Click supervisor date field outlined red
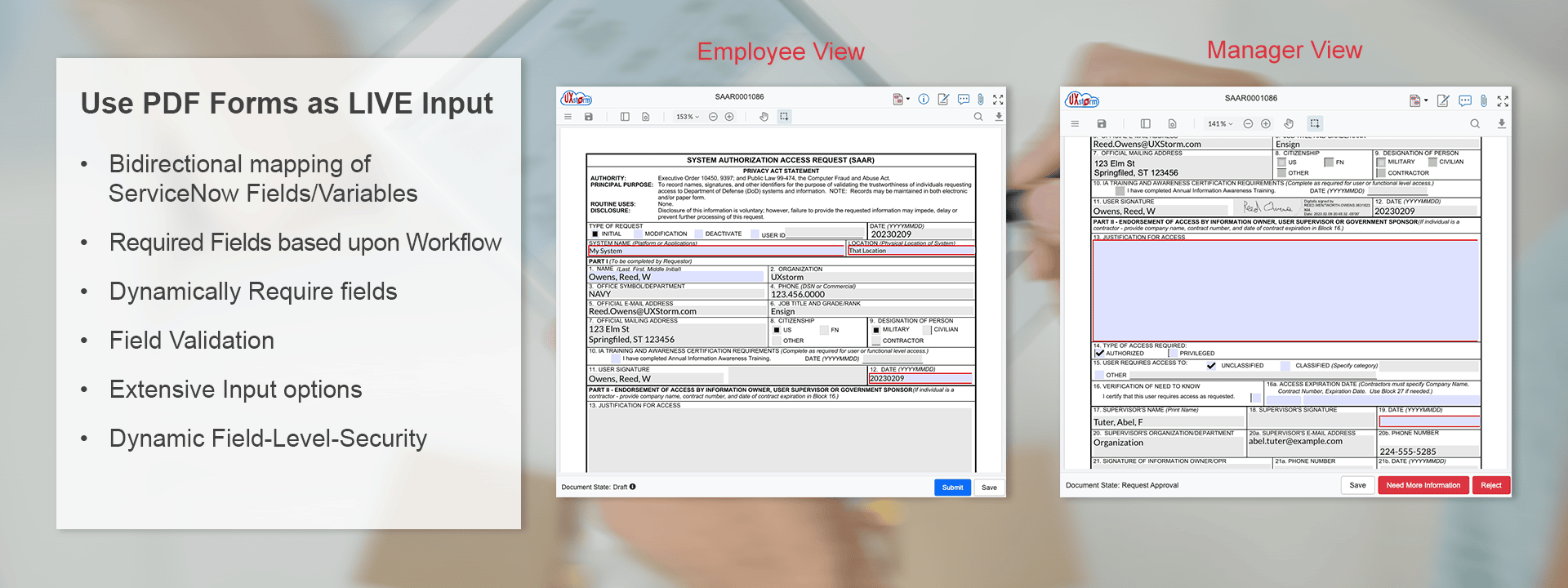1568x588 pixels. click(1429, 422)
